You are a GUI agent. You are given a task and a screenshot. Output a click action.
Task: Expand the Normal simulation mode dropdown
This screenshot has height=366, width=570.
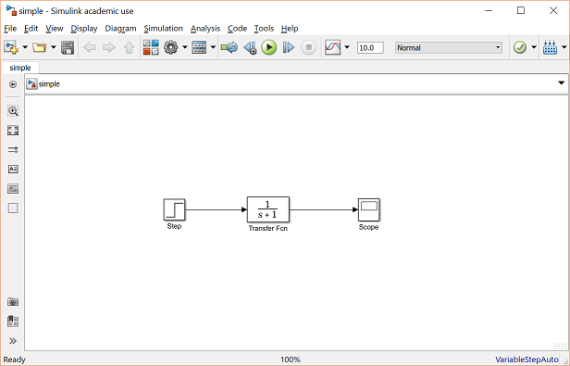pyautogui.click(x=449, y=48)
